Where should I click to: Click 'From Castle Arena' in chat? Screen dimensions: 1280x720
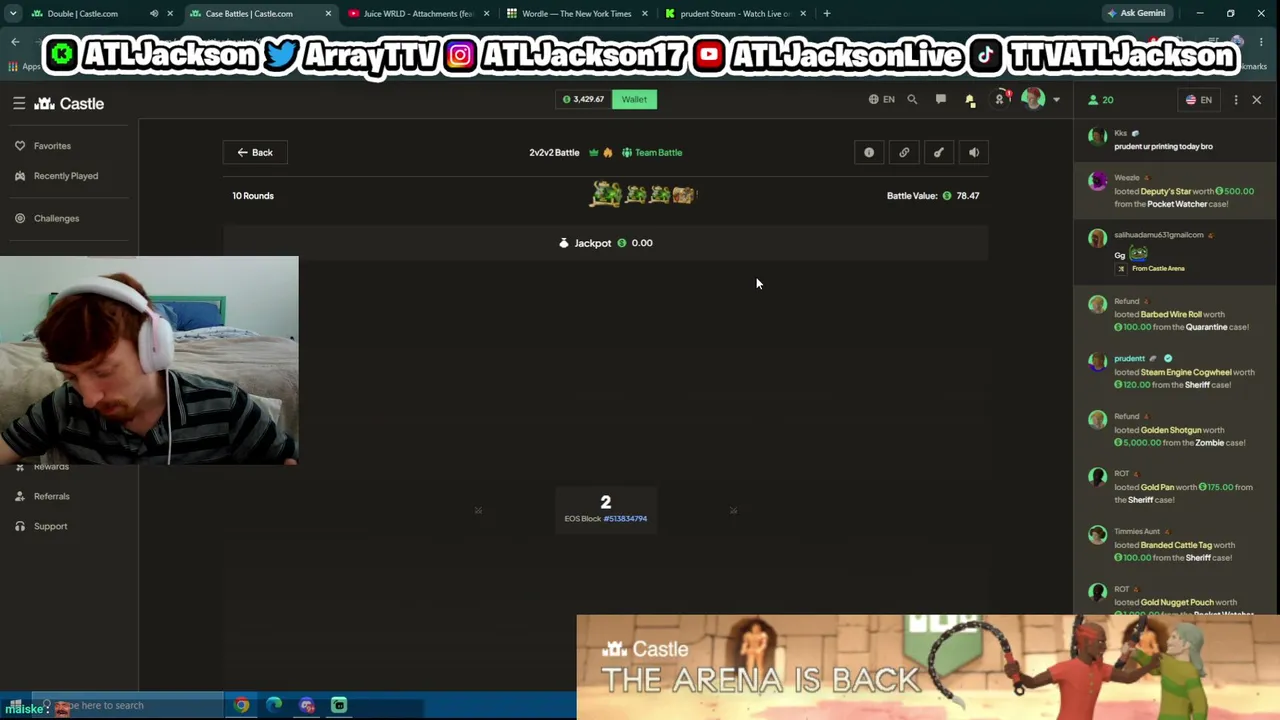(x=1158, y=268)
